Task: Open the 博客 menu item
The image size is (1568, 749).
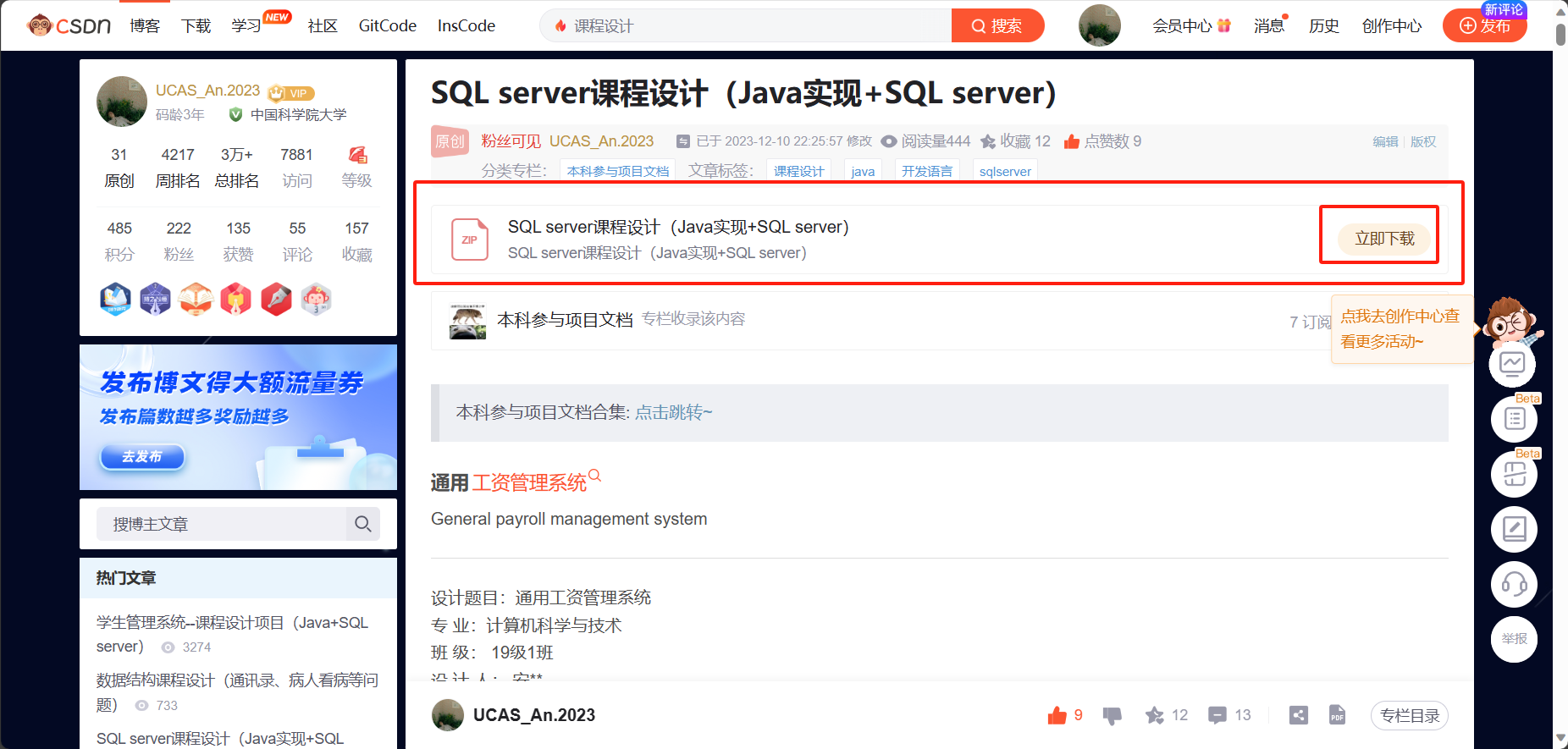Action: point(145,26)
